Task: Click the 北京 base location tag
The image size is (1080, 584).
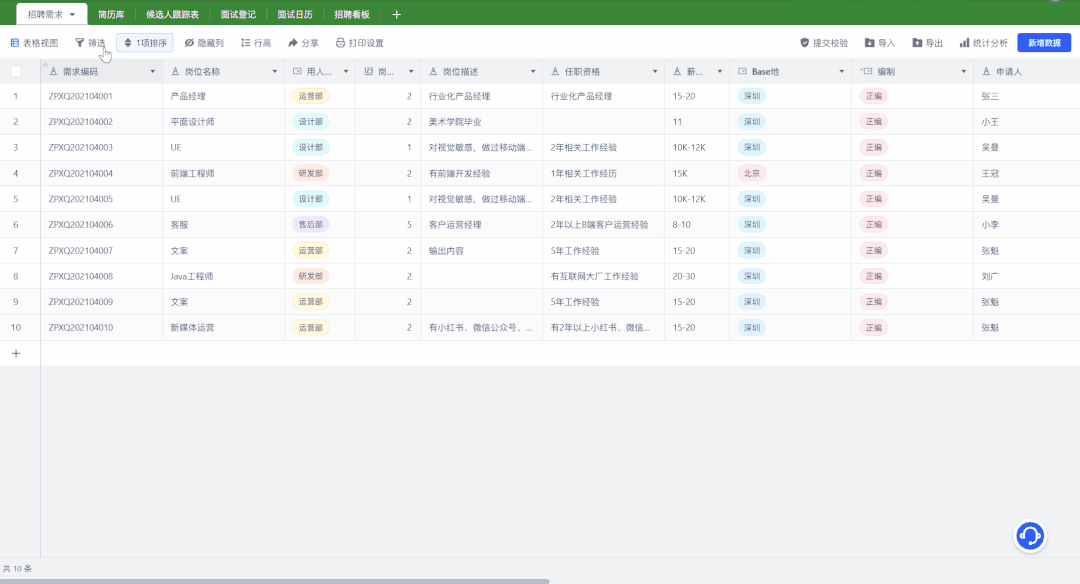Action: 751,174
